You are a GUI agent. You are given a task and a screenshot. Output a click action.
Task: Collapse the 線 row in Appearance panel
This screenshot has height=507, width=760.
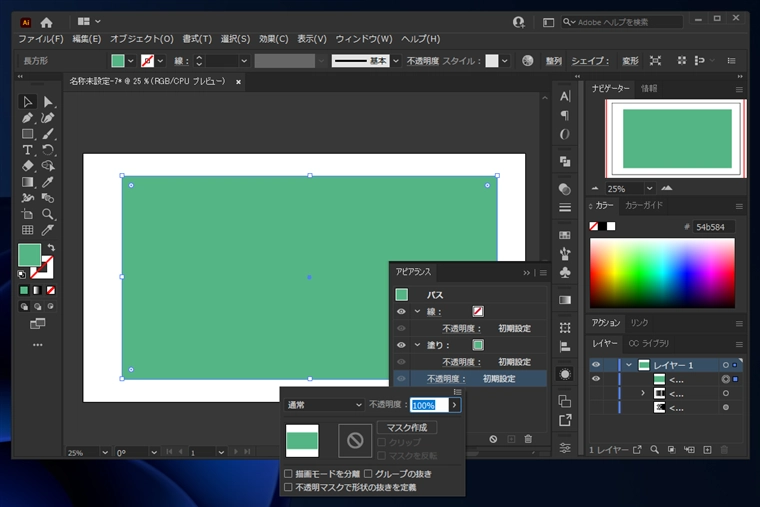coord(417,312)
